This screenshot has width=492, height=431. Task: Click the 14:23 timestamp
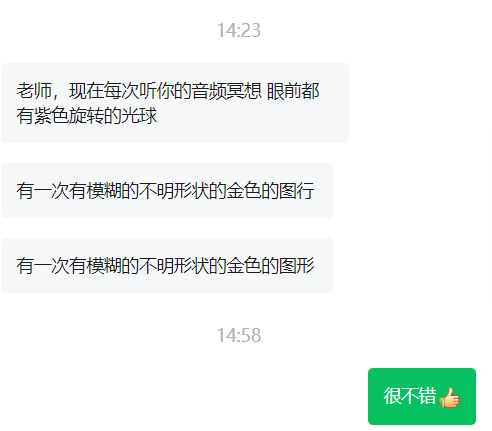click(x=239, y=30)
